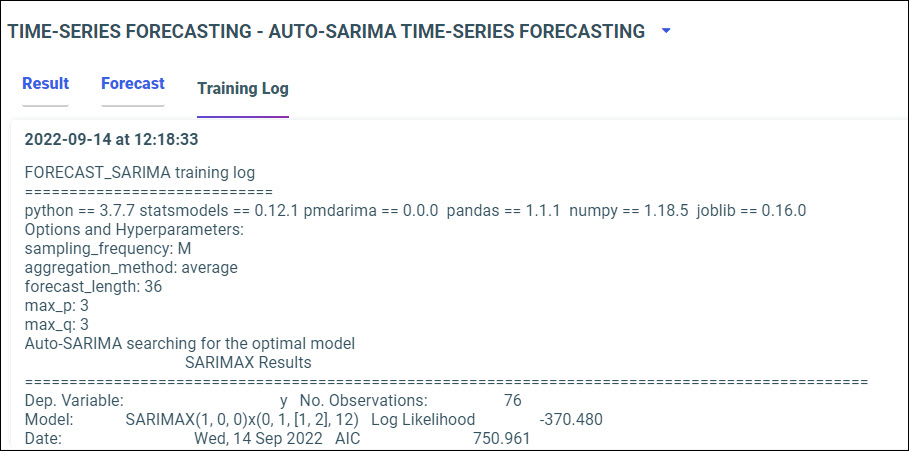The height and width of the screenshot is (451, 909).
Task: Click the AIC value 750.961
Action: coord(501,438)
